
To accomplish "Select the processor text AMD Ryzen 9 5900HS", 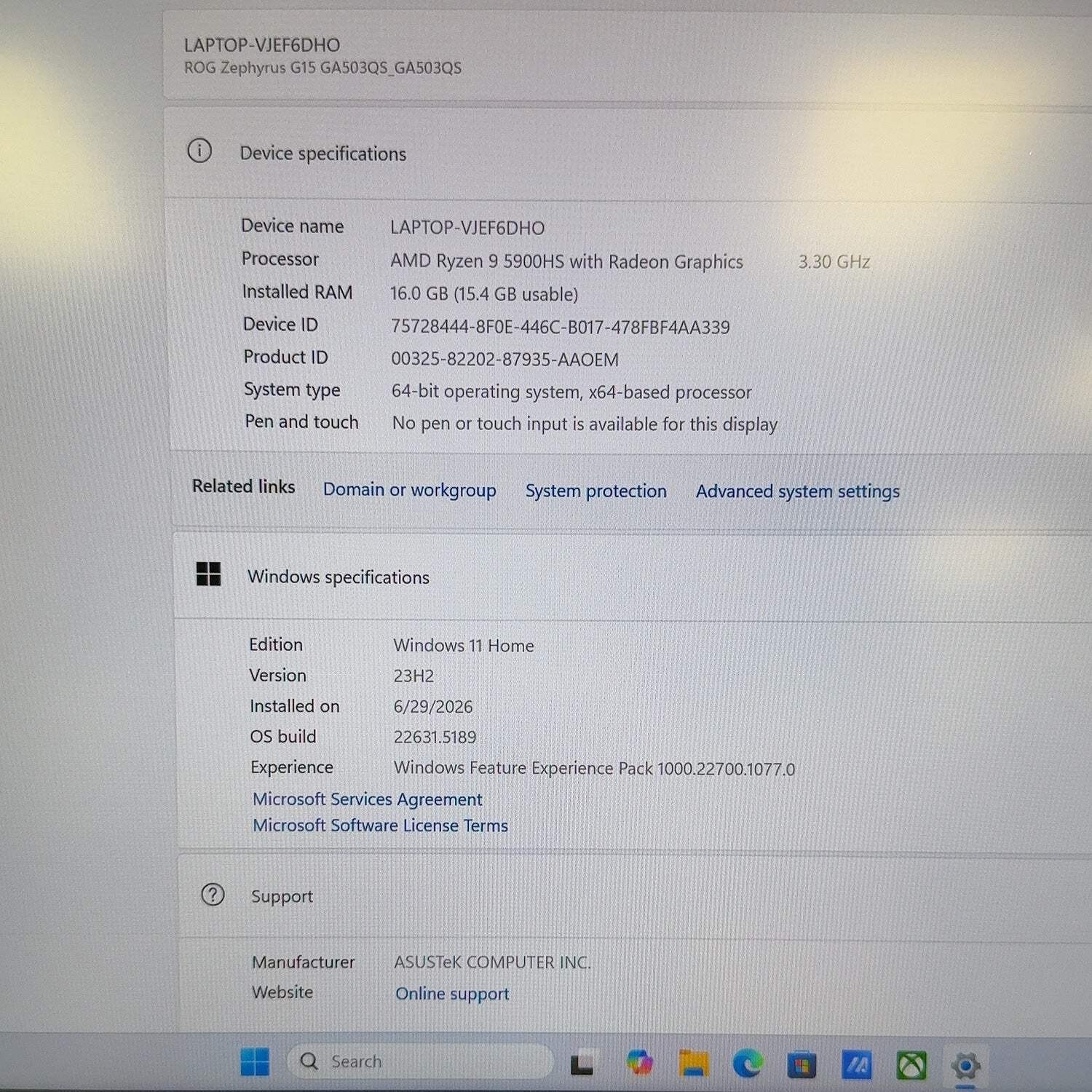I will [478, 261].
